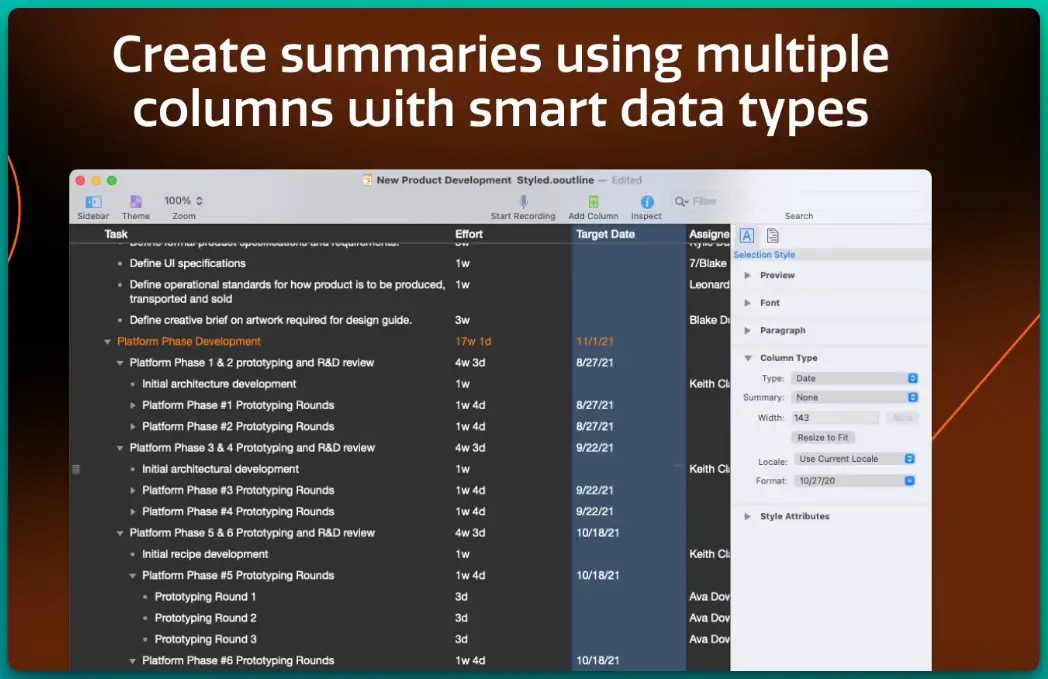
Task: Toggle the Sidebar toolbar icon
Action: [93, 202]
